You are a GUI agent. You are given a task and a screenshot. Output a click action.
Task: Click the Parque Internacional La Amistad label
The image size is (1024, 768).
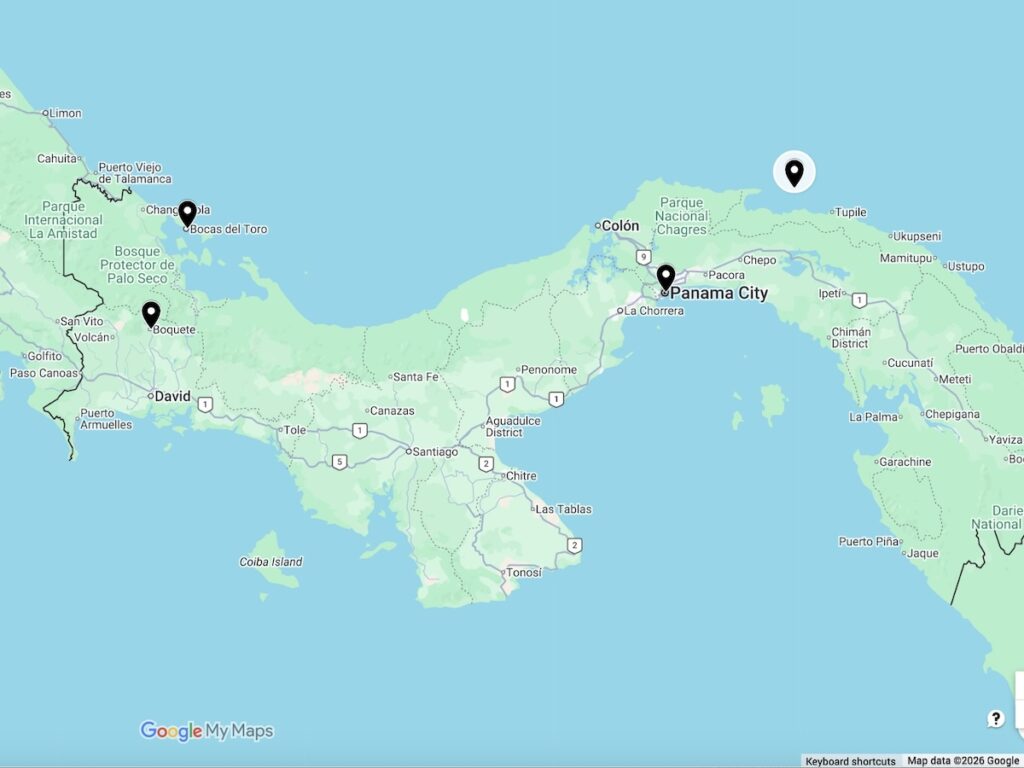point(63,220)
